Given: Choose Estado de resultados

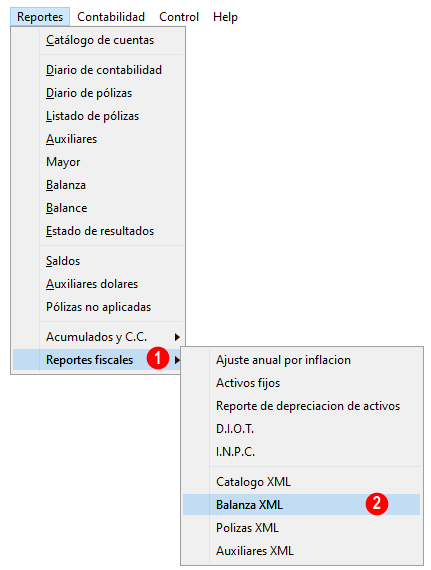Looking at the screenshot, I should tap(98, 231).
